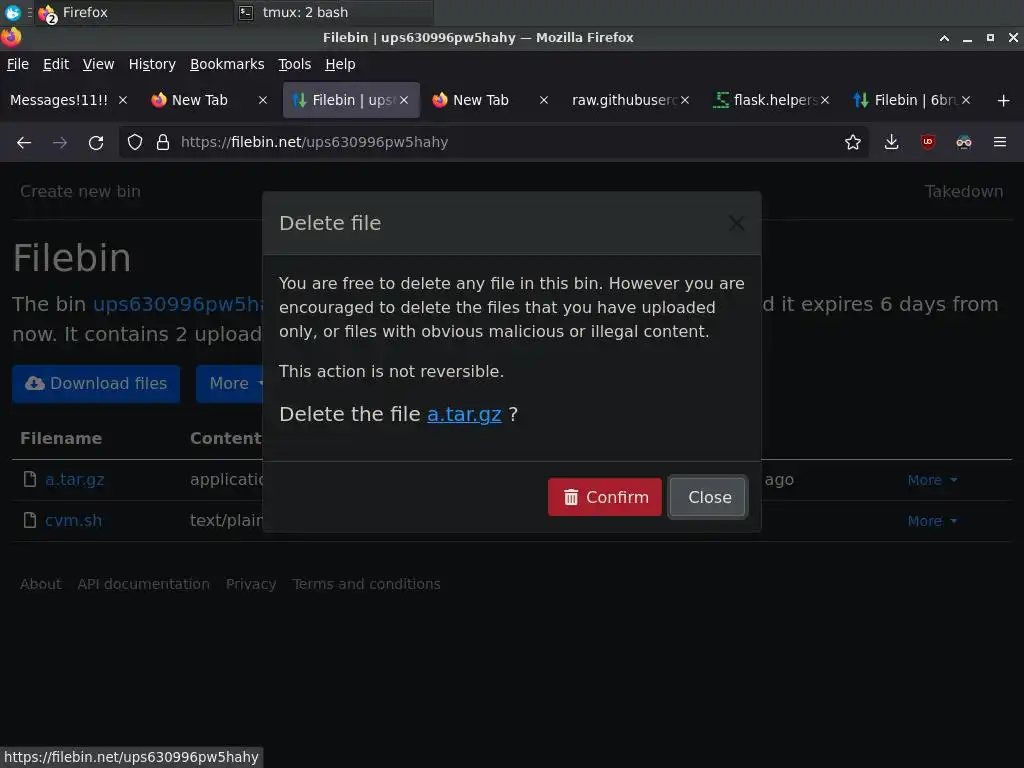Screen dimensions: 1024x768
Task: Click the bin name ups630996pw5hahy link
Action: (178, 304)
